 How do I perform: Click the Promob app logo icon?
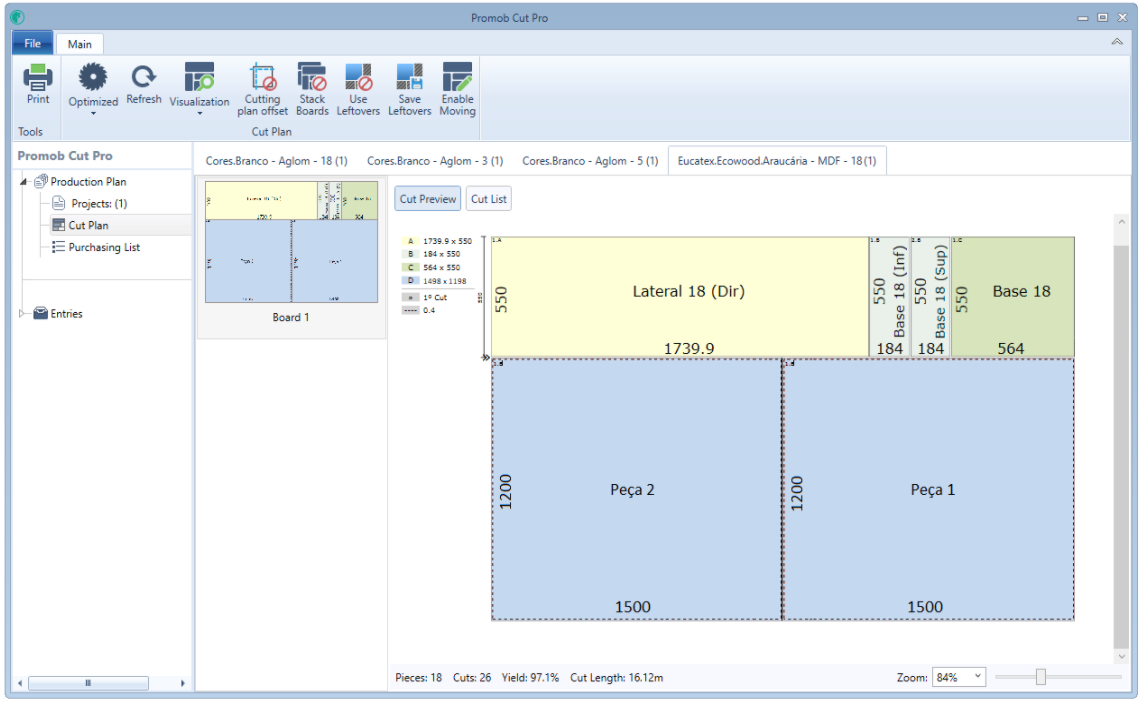[17, 17]
